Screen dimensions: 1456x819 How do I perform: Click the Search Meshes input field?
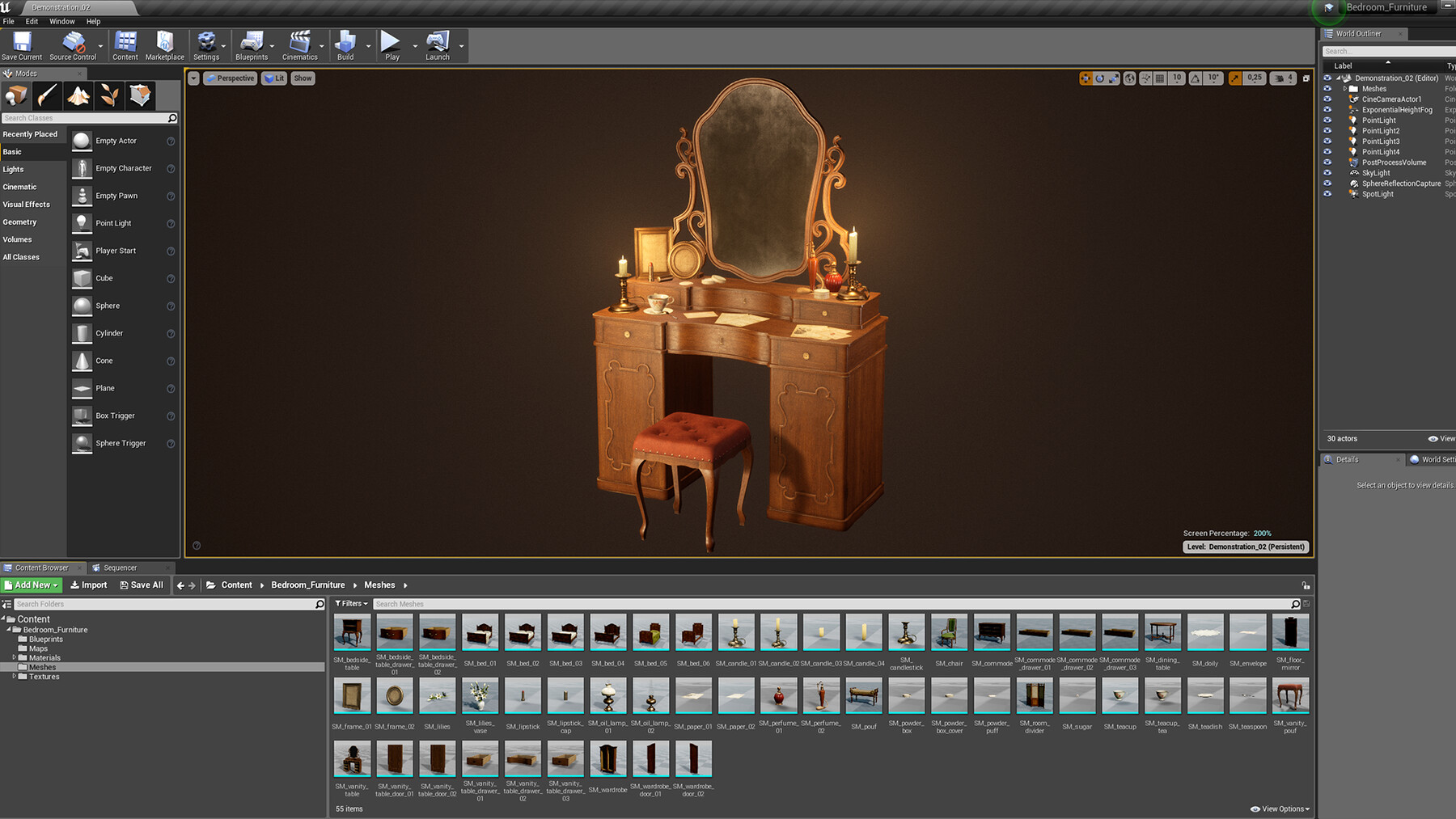[x=837, y=604]
